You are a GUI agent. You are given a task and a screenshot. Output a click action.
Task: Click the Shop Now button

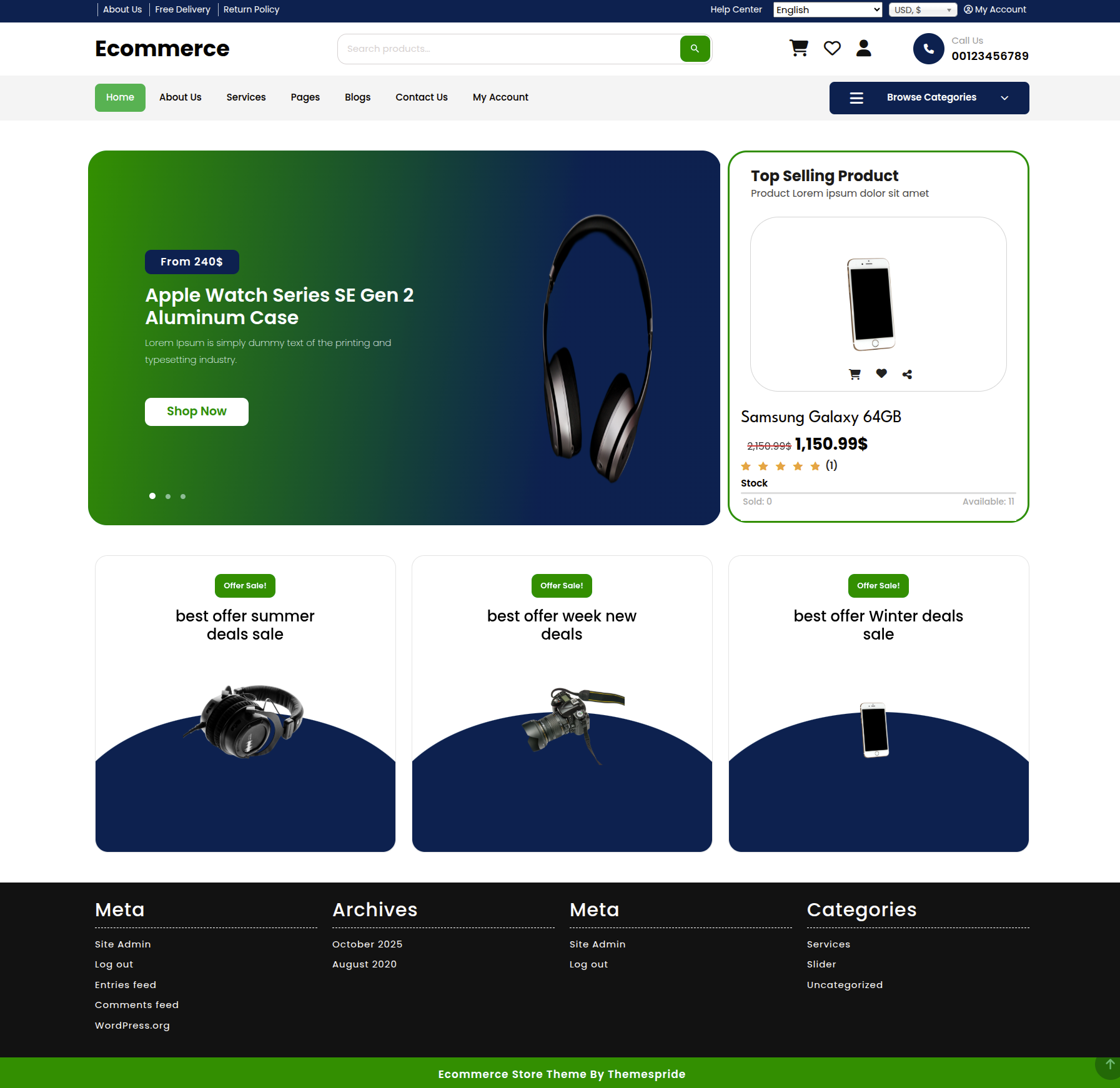coord(197,412)
